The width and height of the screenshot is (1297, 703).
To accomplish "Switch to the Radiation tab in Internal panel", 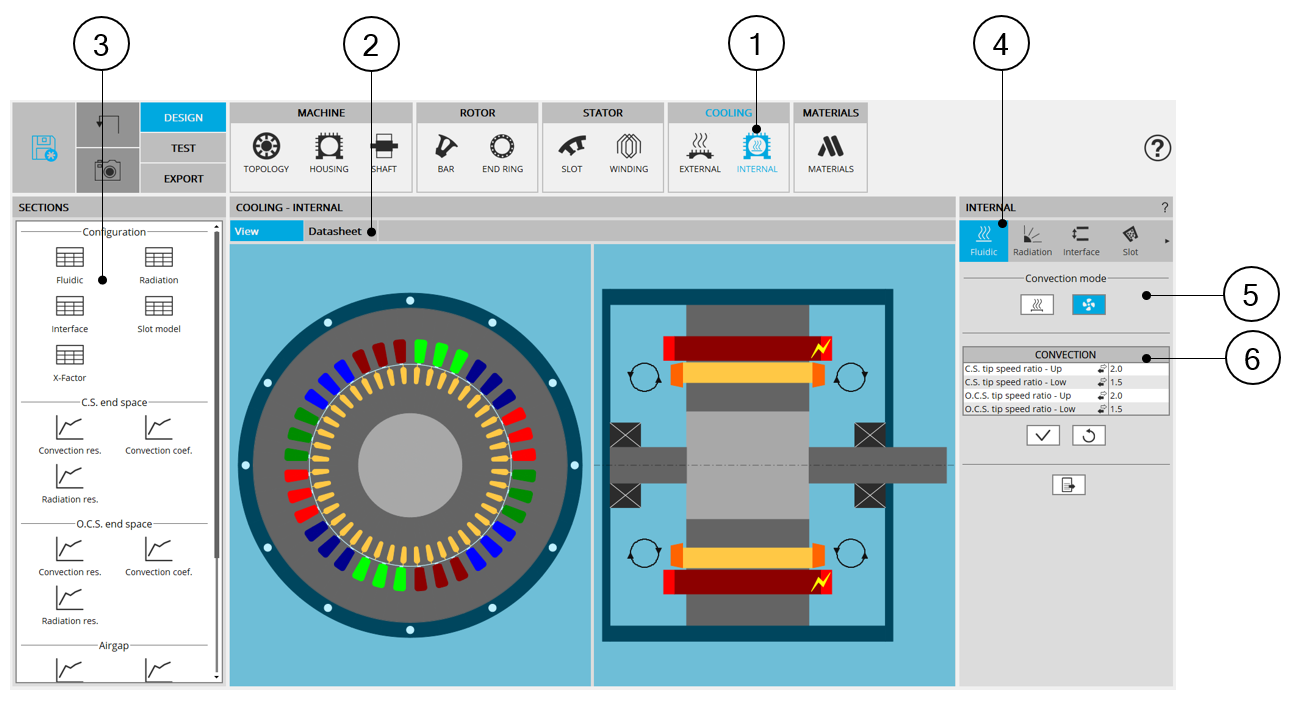I will coord(1032,241).
